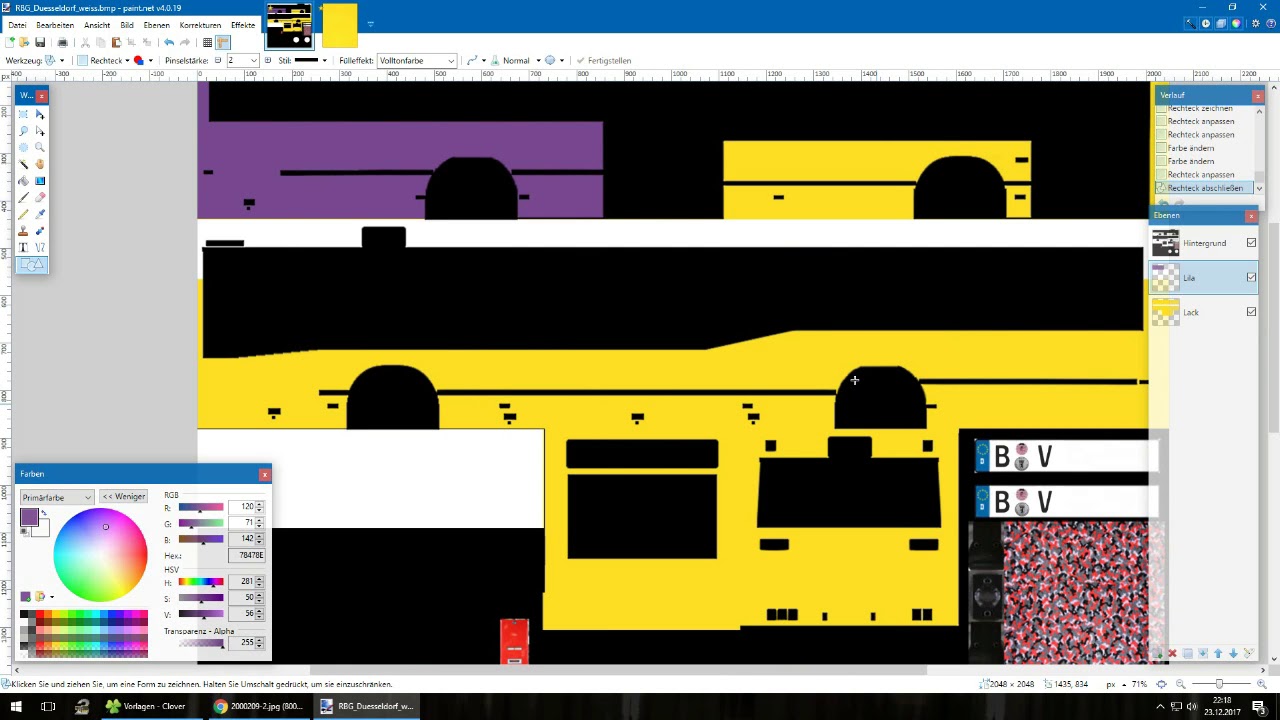This screenshot has width=1280, height=720.
Task: Decrease brush width with minus button
Action: (x=218, y=61)
